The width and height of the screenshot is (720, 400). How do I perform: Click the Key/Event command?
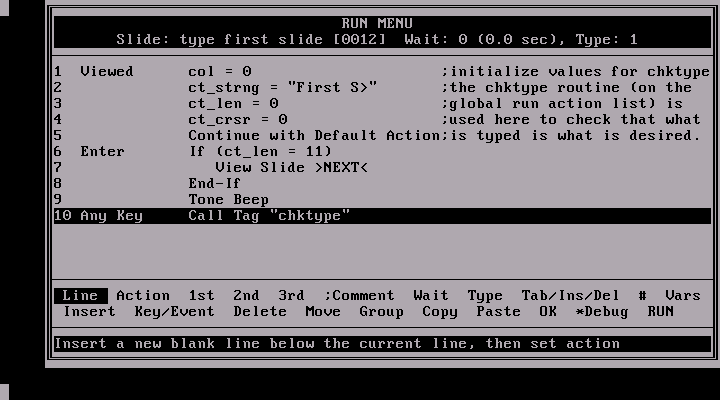point(174,311)
